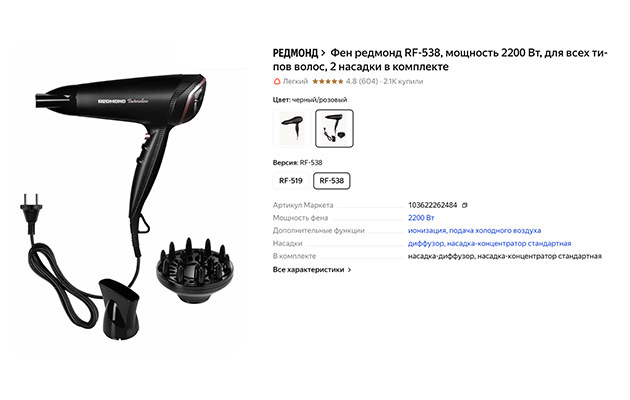Click the chevron after РЕДМОНД brand

point(323,53)
